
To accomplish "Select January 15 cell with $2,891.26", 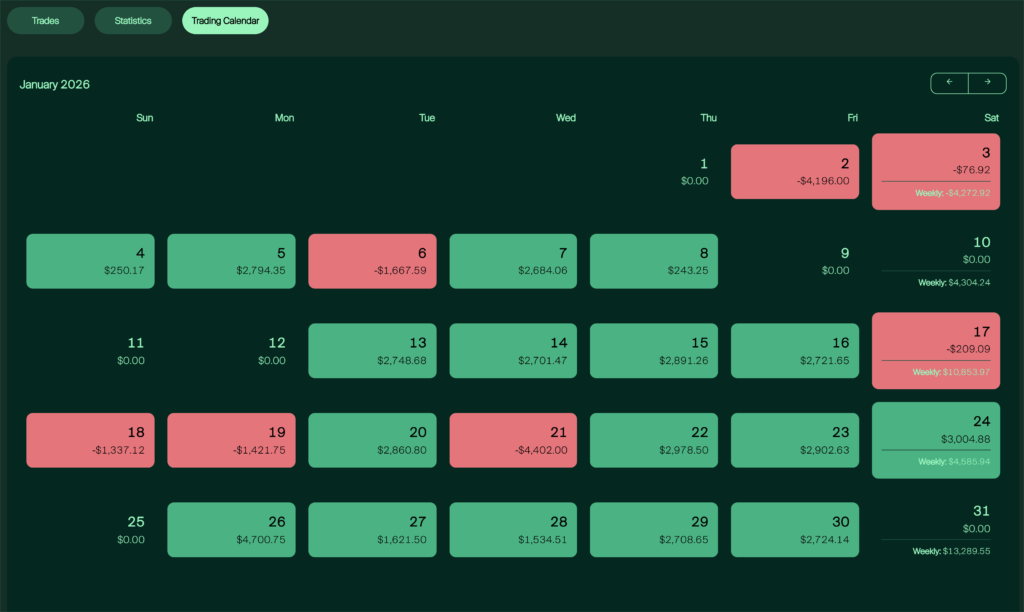I will coord(654,351).
